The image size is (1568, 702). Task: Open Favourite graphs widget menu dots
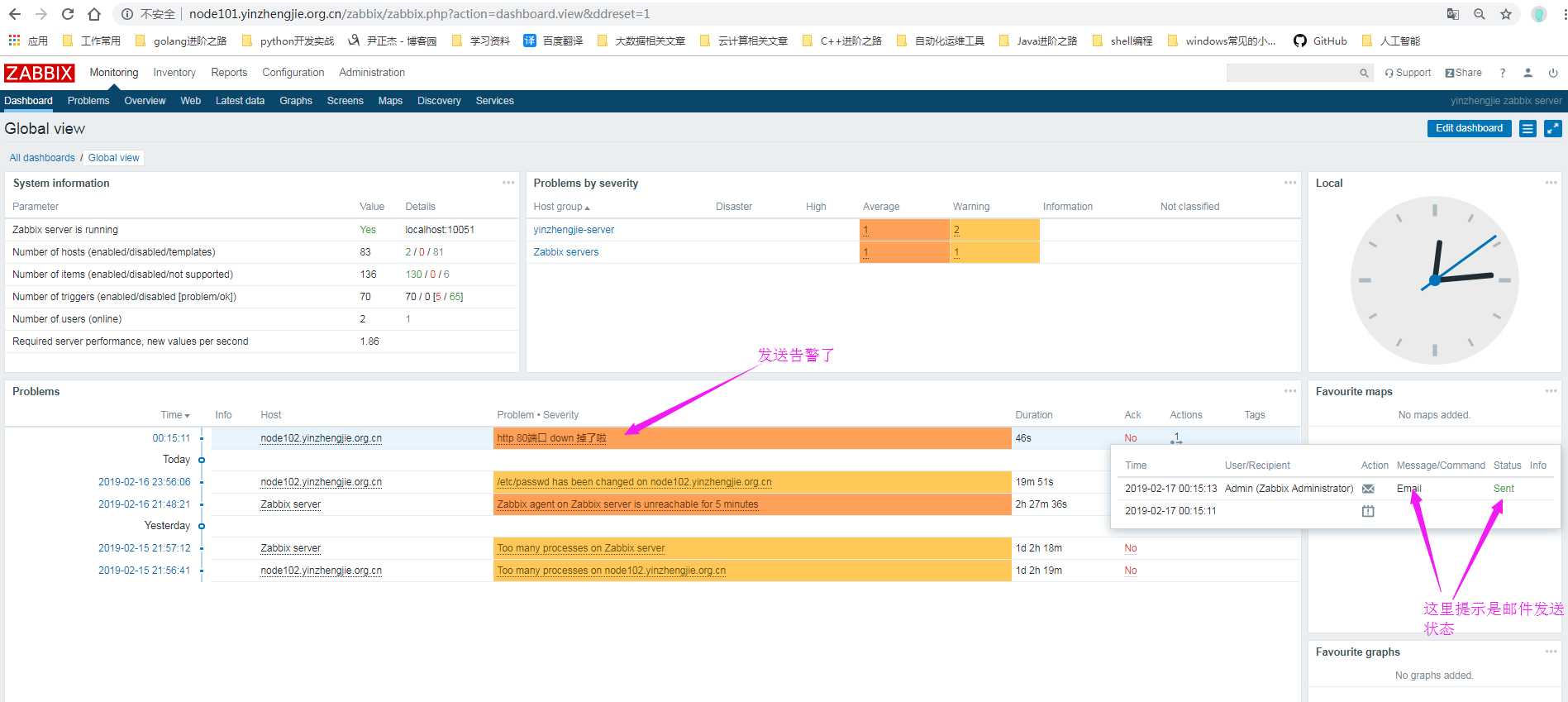click(1551, 652)
